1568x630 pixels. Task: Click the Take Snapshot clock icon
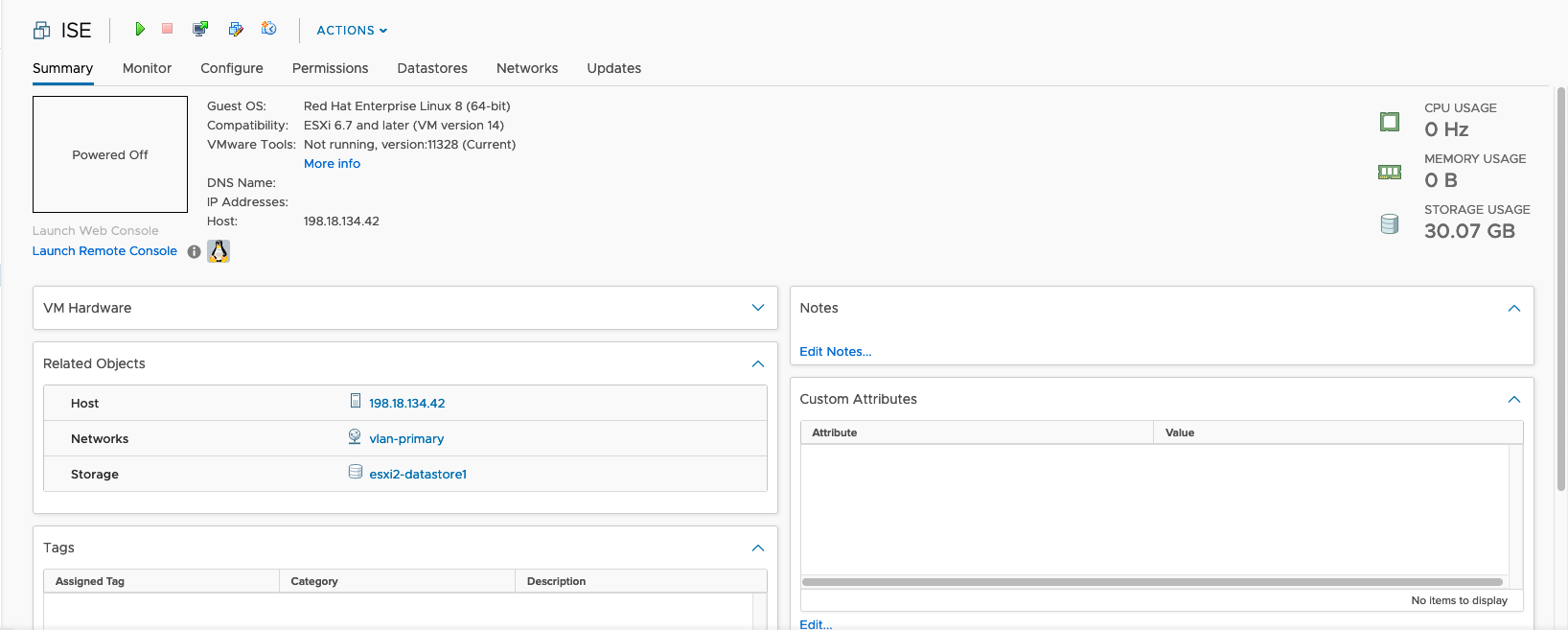point(269,29)
